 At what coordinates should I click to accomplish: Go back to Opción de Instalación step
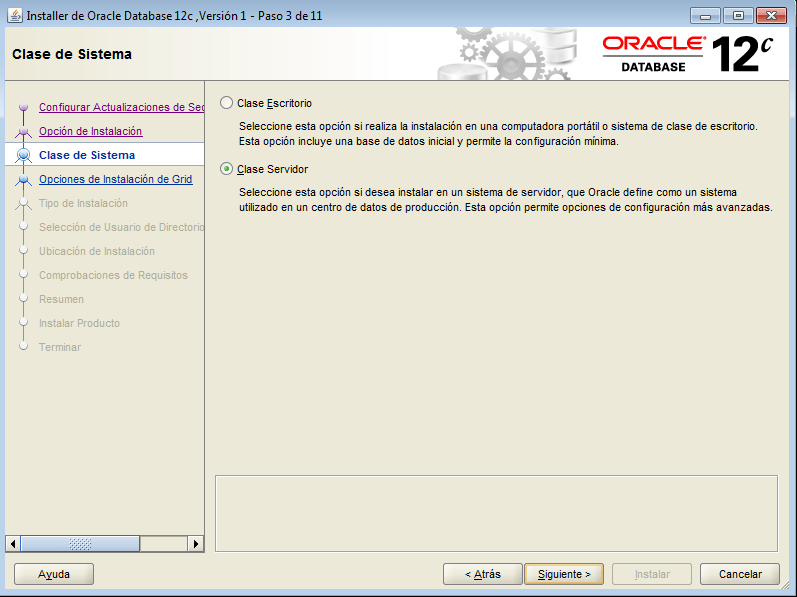(90, 131)
